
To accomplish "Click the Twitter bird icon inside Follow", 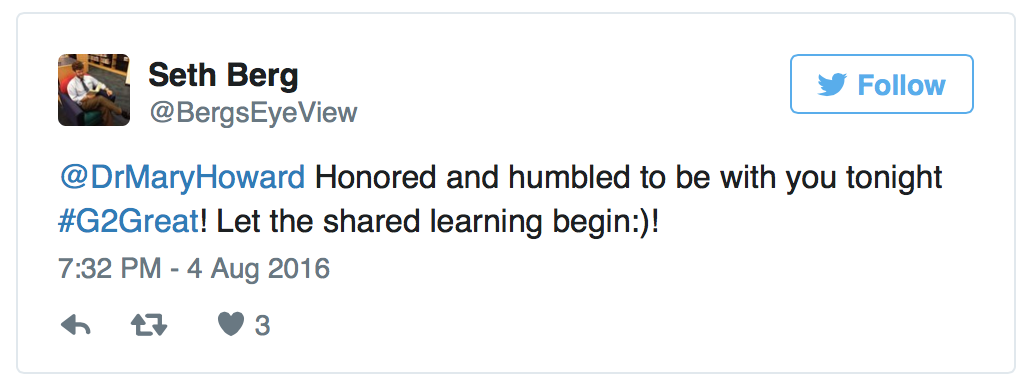I will (x=832, y=85).
